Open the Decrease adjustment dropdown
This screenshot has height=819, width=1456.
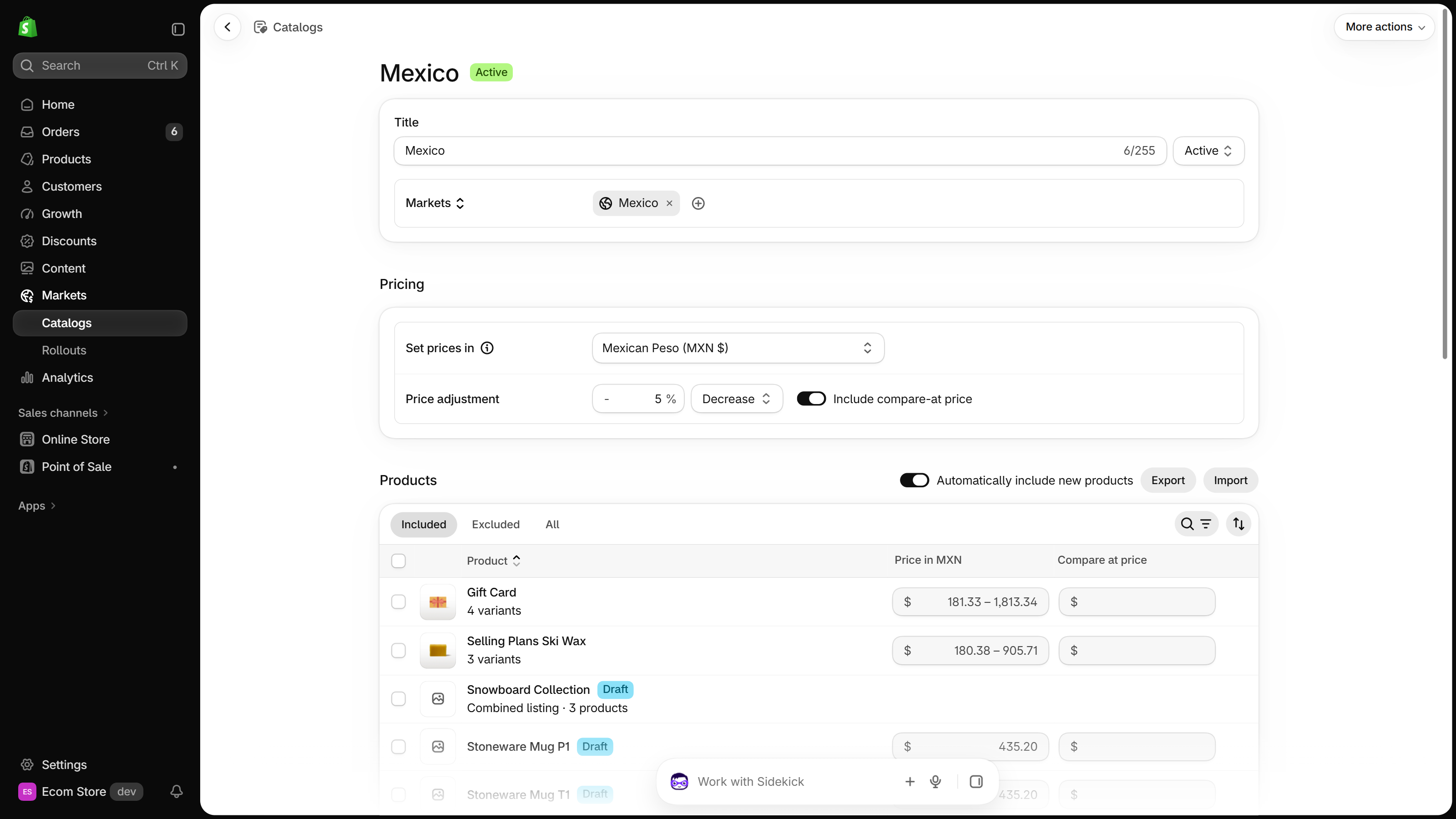pyautogui.click(x=737, y=399)
